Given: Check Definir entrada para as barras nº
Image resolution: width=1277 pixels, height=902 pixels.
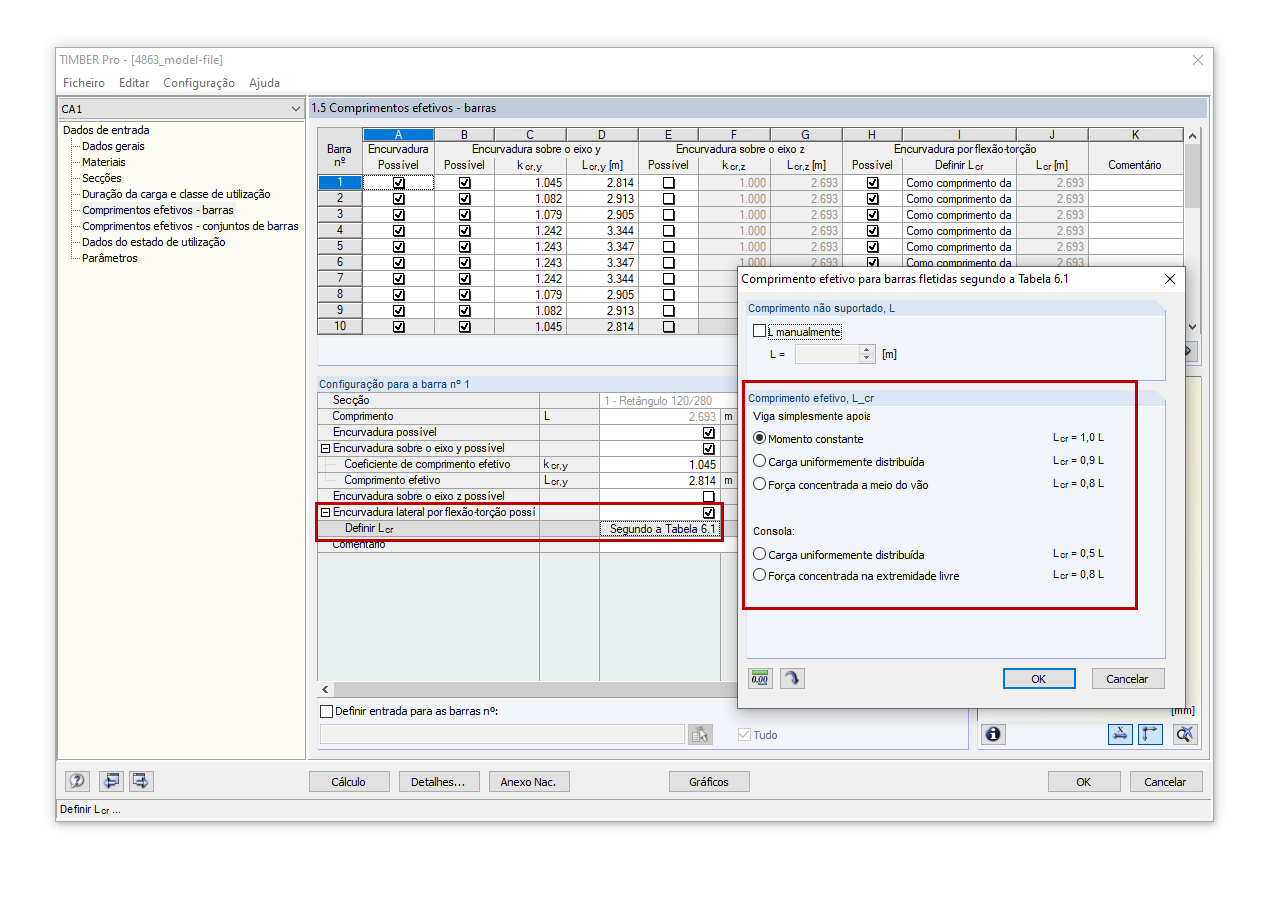Looking at the screenshot, I should pyautogui.click(x=326, y=711).
